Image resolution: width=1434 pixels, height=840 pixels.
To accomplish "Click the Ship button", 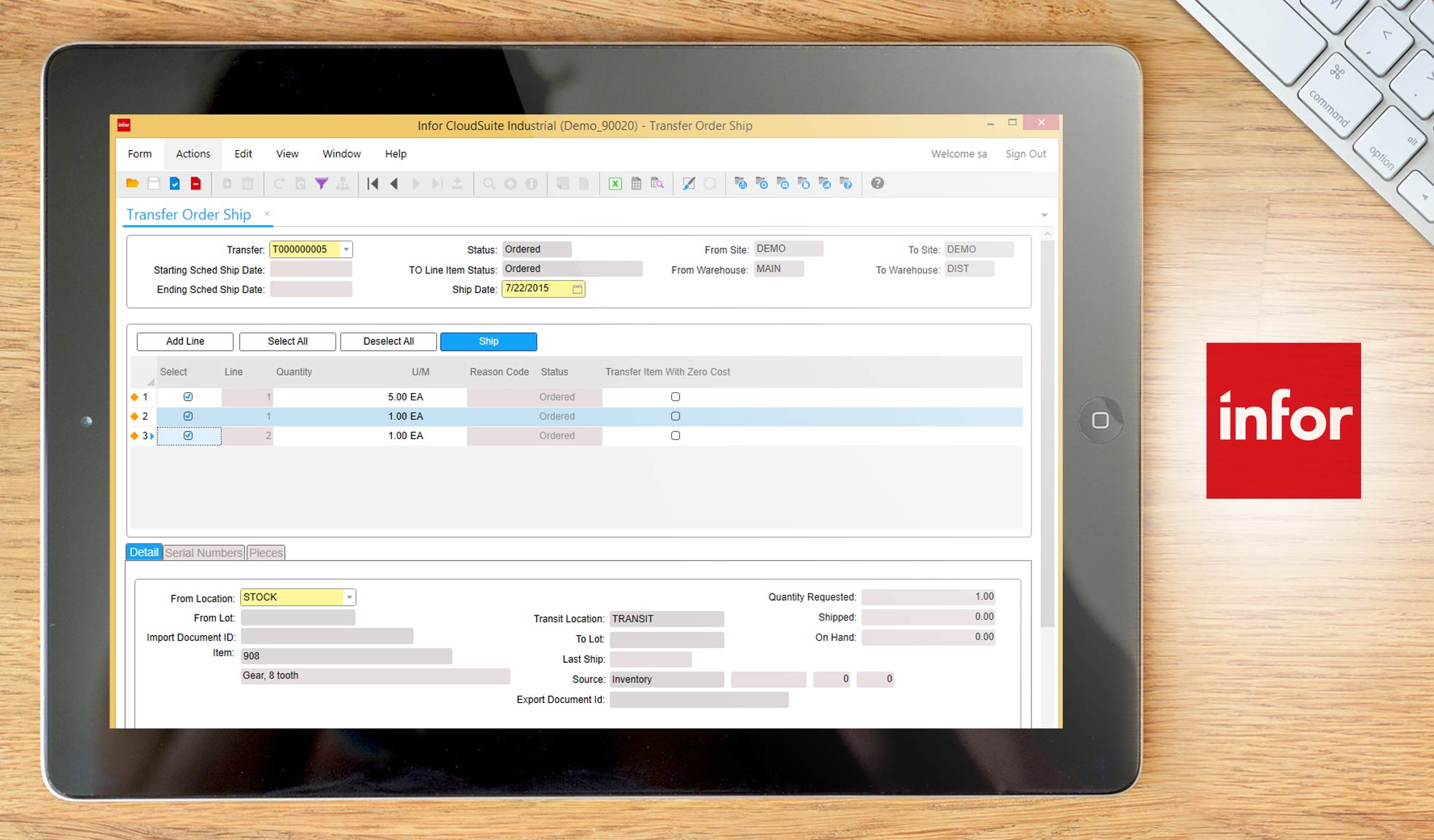I will pos(488,341).
